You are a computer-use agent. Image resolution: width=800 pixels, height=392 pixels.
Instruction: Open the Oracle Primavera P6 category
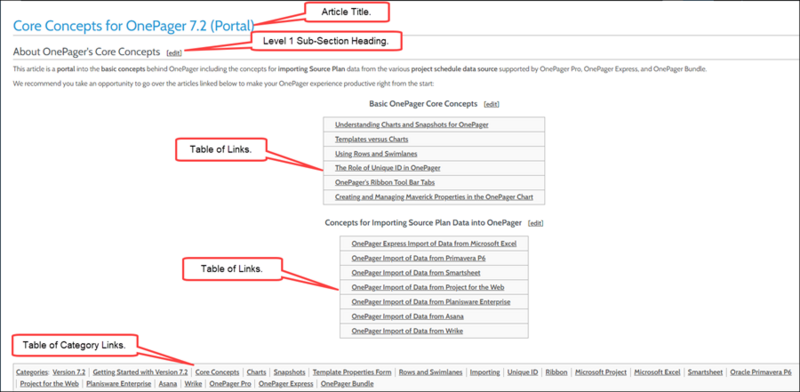(x=761, y=373)
